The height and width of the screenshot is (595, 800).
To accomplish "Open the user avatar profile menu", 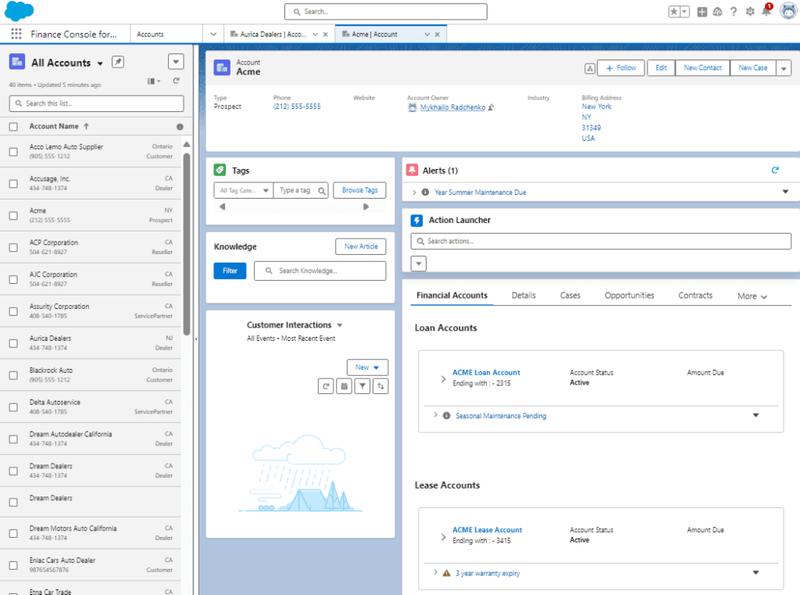I will (788, 11).
